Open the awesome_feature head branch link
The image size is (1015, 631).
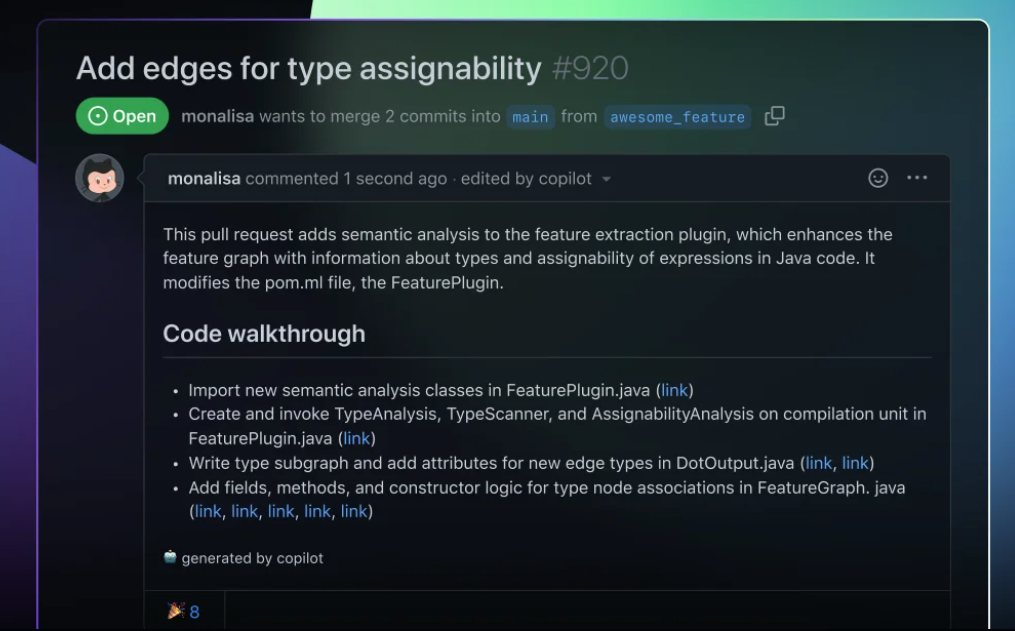[x=677, y=117]
